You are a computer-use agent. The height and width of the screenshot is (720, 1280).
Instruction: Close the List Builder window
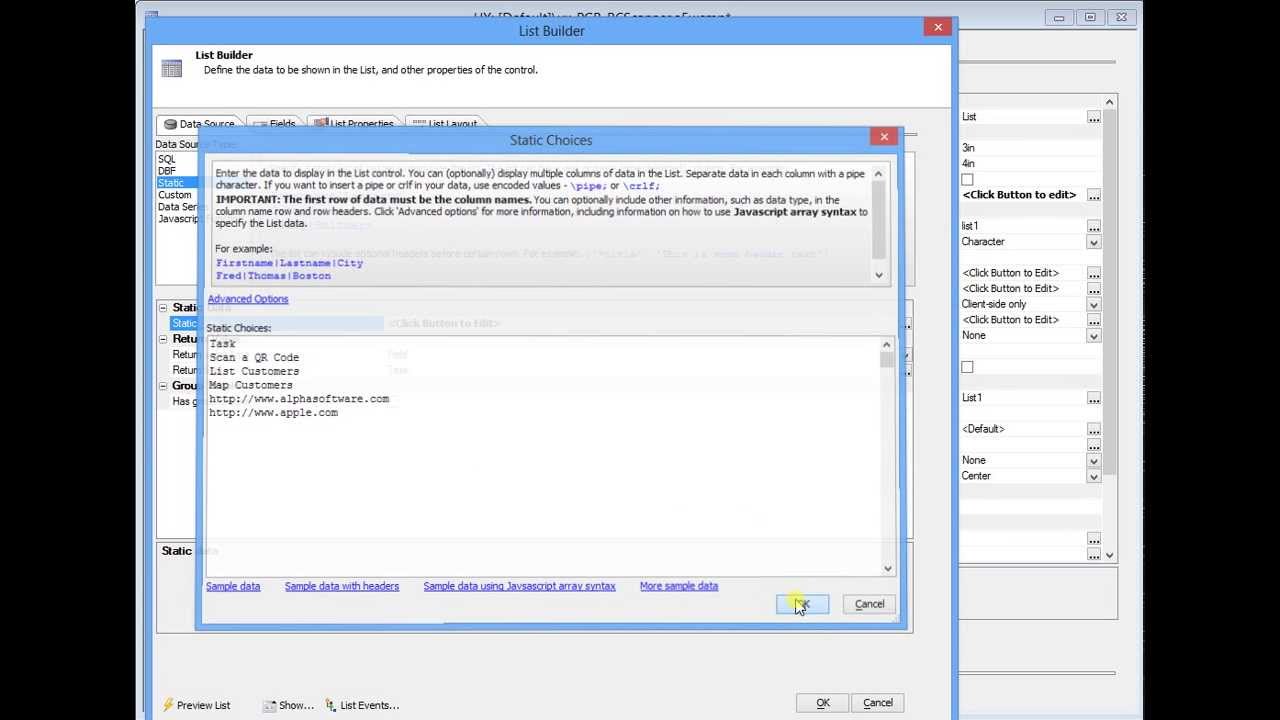(938, 27)
